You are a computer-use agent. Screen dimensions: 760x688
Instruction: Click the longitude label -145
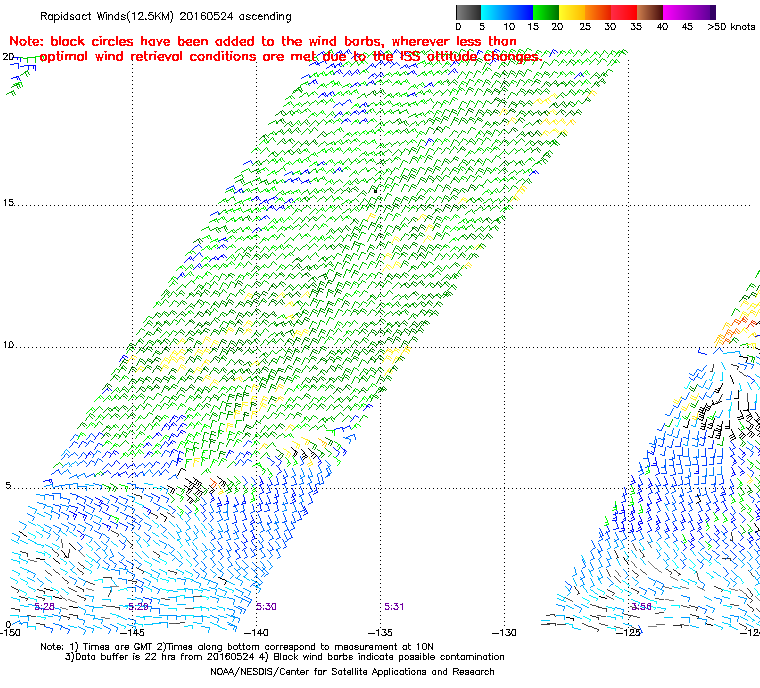point(132,633)
